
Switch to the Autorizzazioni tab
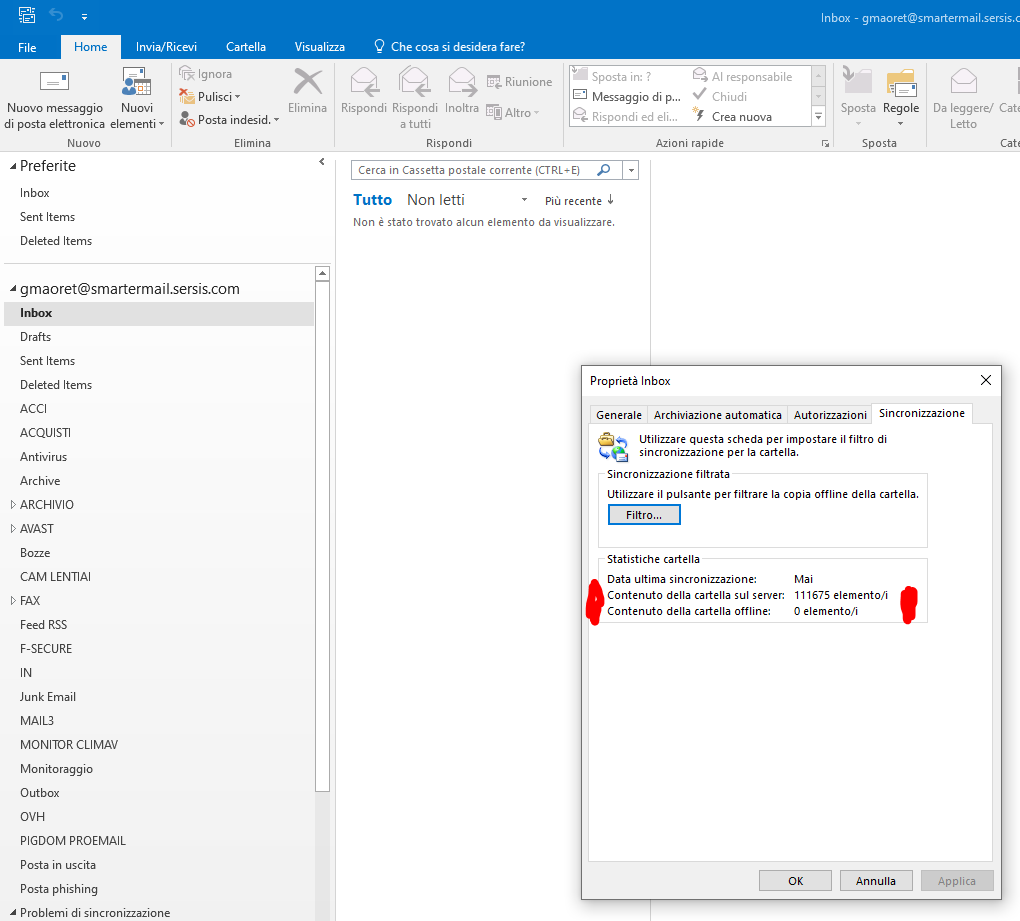tap(830, 414)
